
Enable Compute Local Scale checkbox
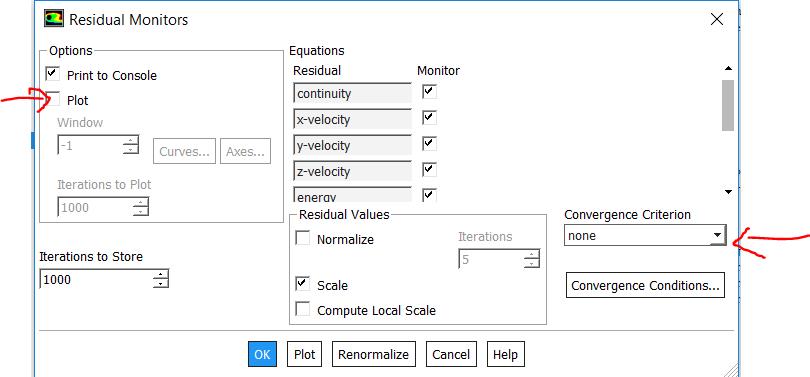[303, 309]
